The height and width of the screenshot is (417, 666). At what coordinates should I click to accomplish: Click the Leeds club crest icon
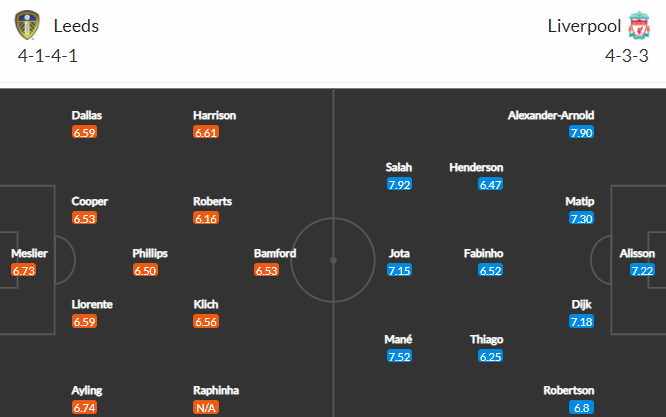coord(27,25)
